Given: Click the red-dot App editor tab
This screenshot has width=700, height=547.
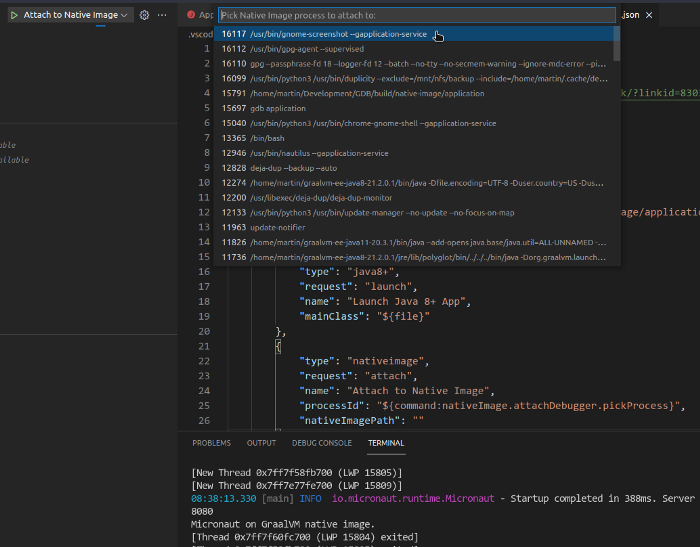Looking at the screenshot, I should click(x=200, y=15).
